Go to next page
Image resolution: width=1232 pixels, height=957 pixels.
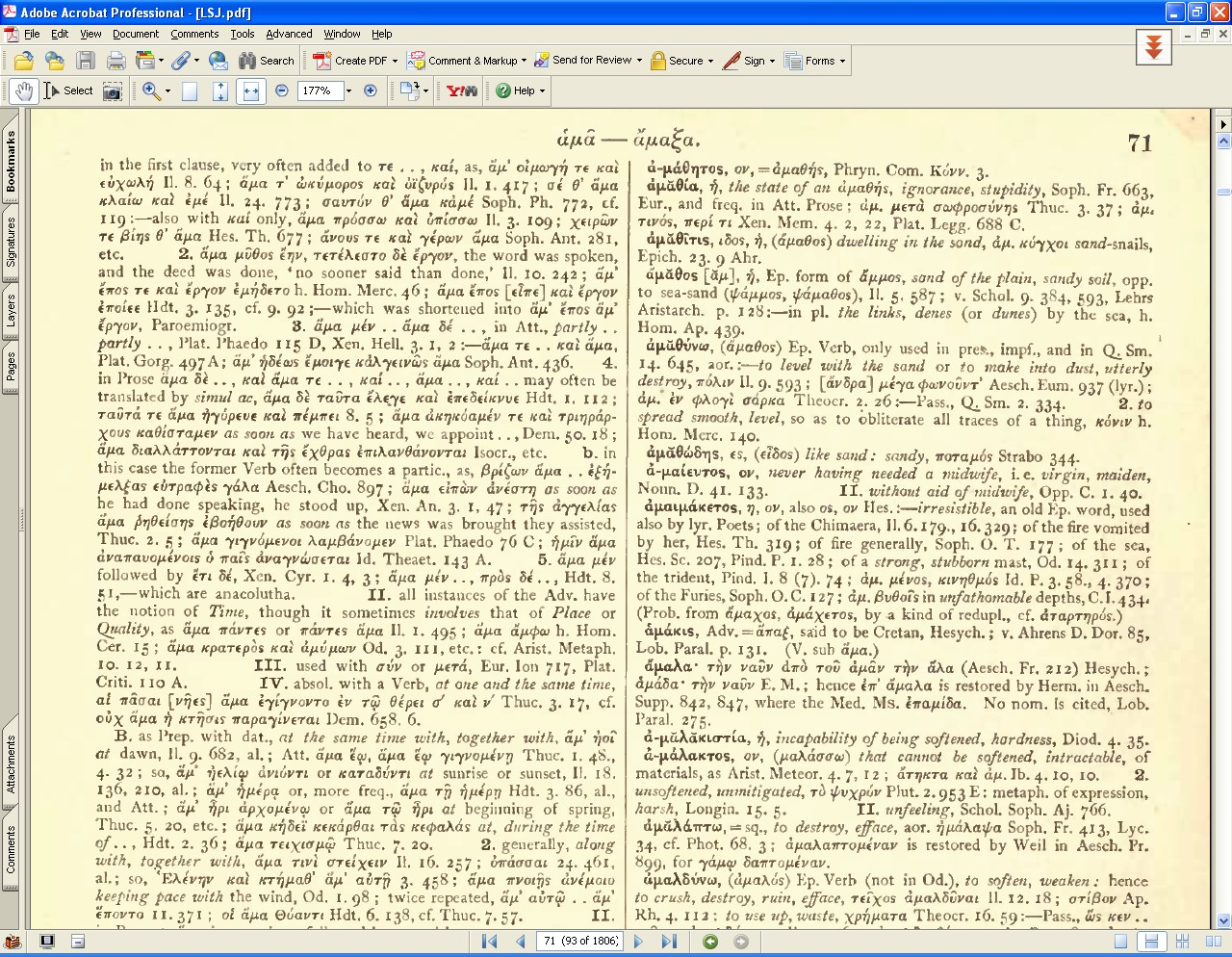click(x=638, y=942)
